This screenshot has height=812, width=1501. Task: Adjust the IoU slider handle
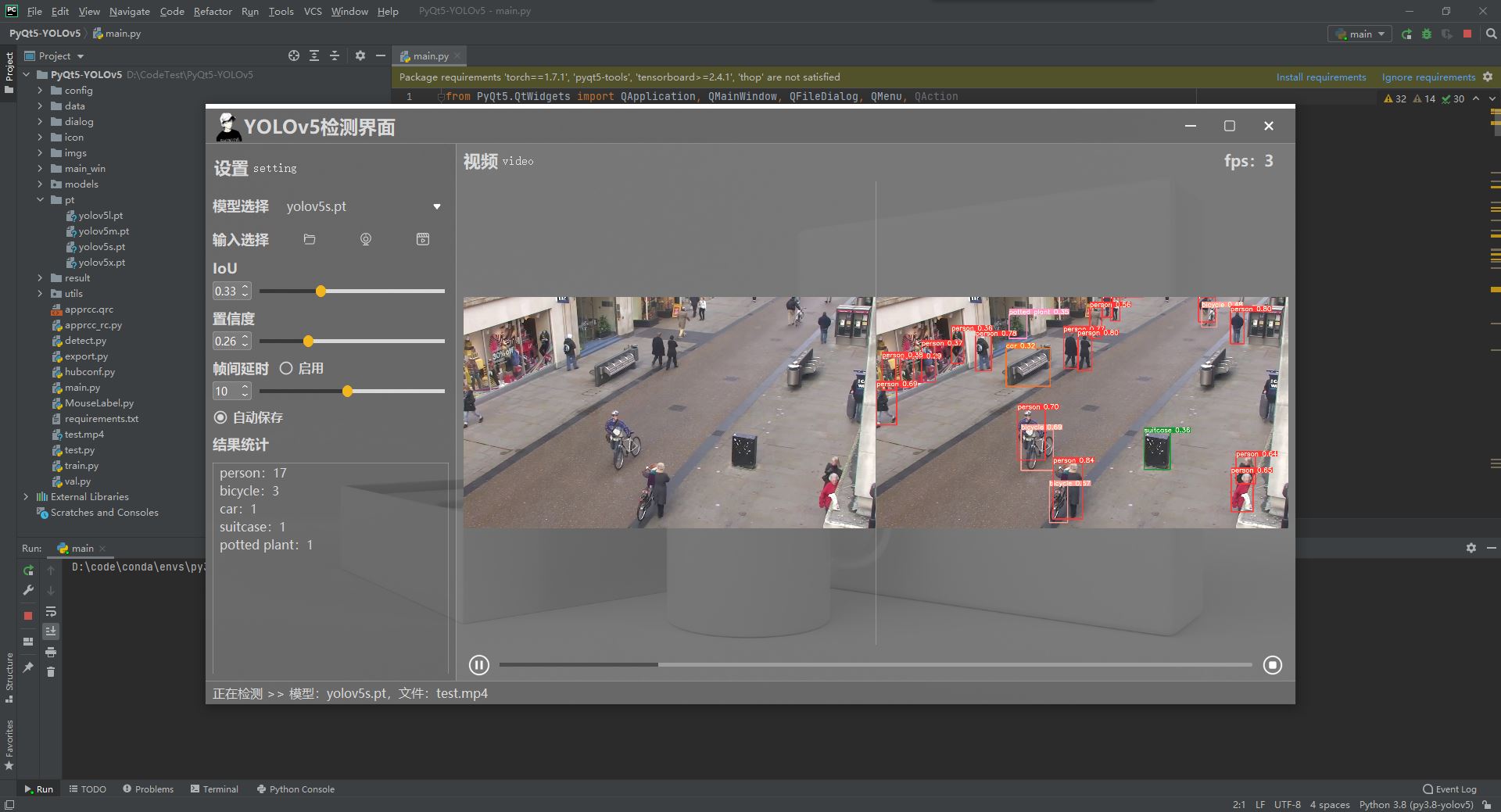click(x=321, y=291)
